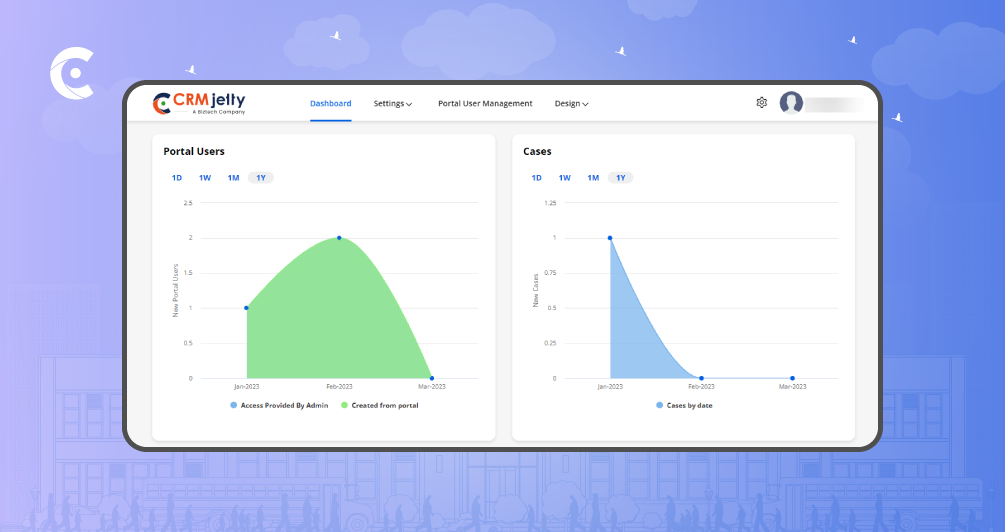Click the CRMJetty logo

pyautogui.click(x=199, y=103)
